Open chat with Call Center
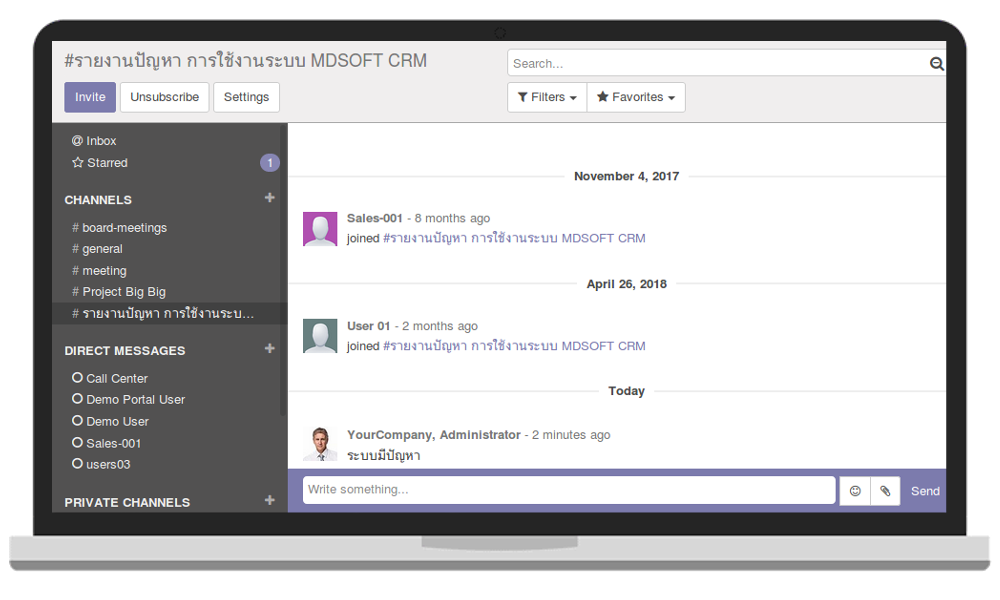This screenshot has height=600, width=1000. 117,378
